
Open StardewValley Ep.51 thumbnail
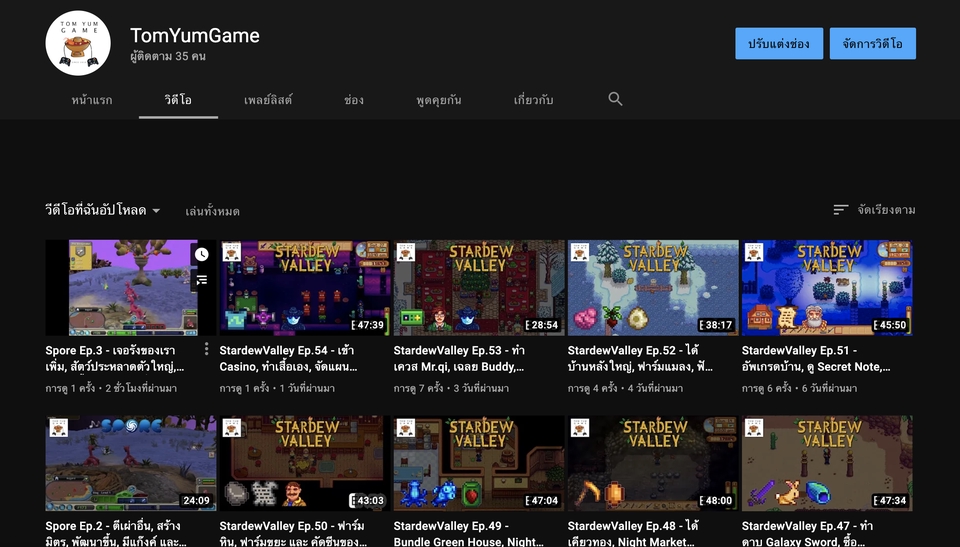click(x=827, y=288)
